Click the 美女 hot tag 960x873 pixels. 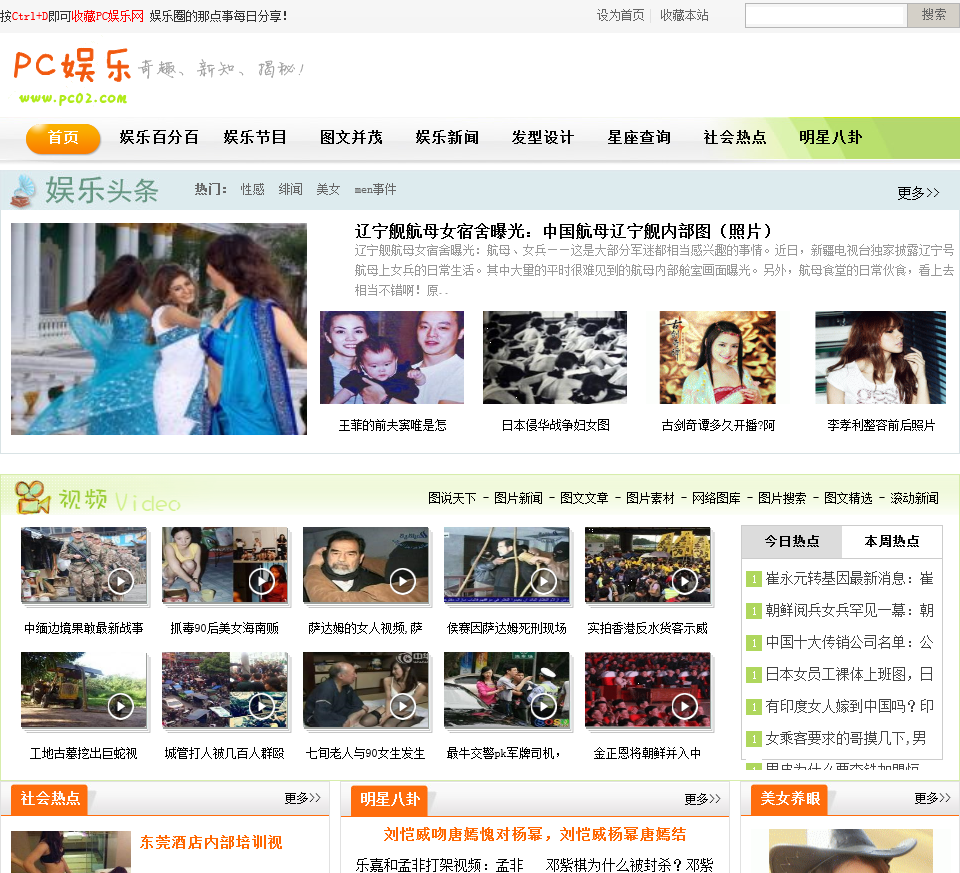[328, 190]
